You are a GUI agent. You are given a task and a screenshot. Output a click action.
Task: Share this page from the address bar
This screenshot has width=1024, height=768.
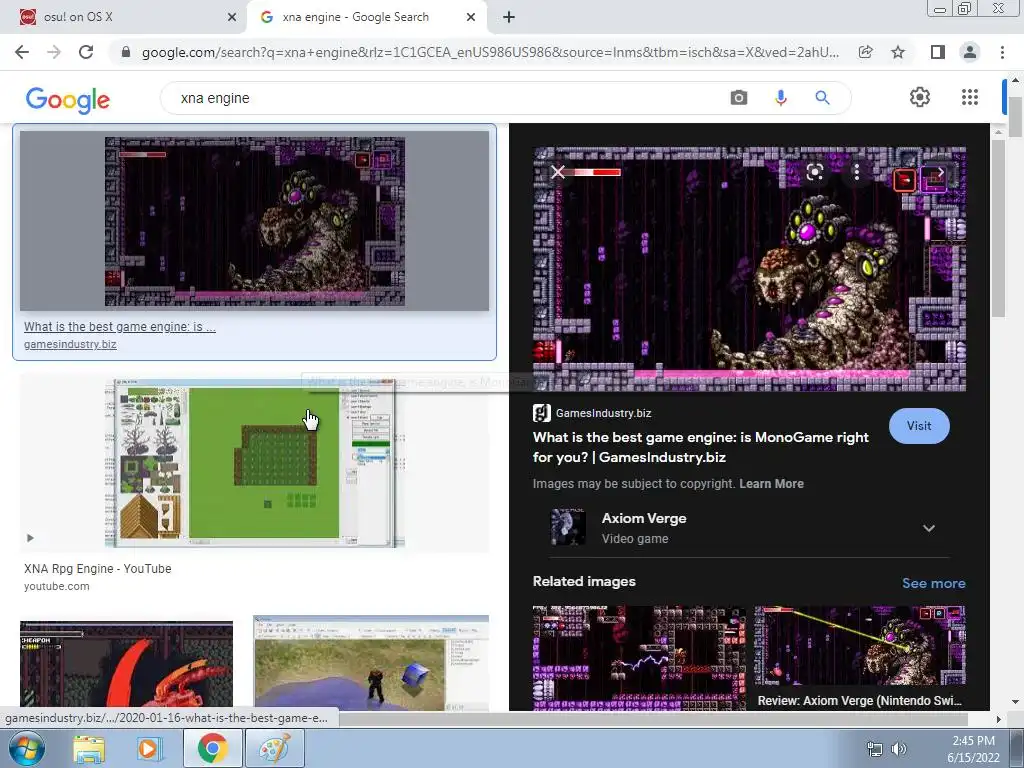pyautogui.click(x=865, y=52)
